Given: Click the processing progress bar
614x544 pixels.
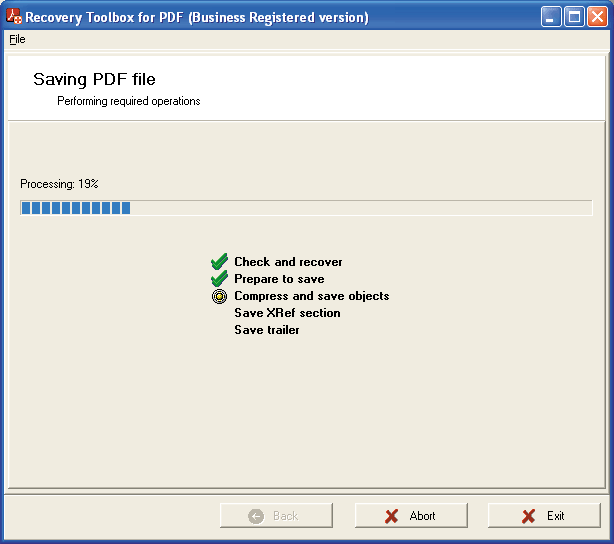Looking at the screenshot, I should point(306,208).
